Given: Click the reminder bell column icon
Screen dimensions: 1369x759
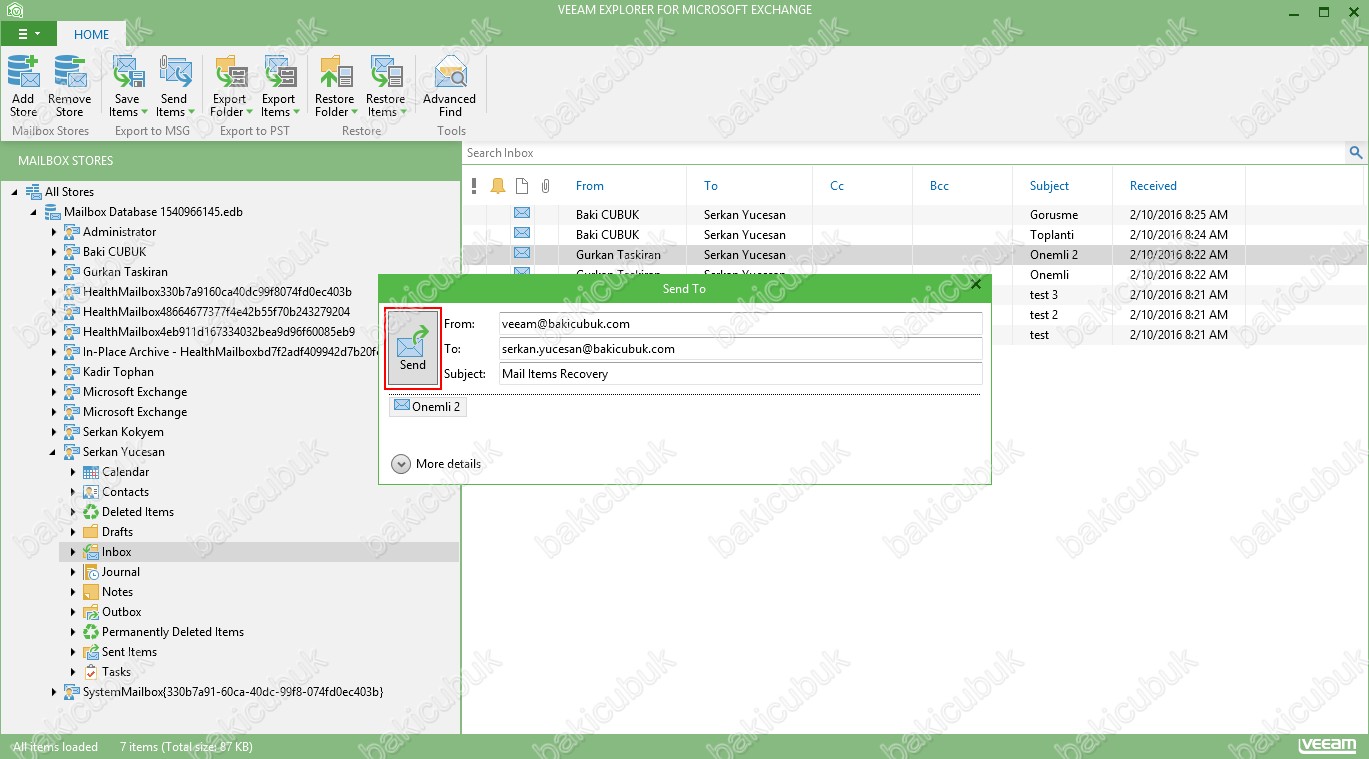Looking at the screenshot, I should click(x=498, y=186).
